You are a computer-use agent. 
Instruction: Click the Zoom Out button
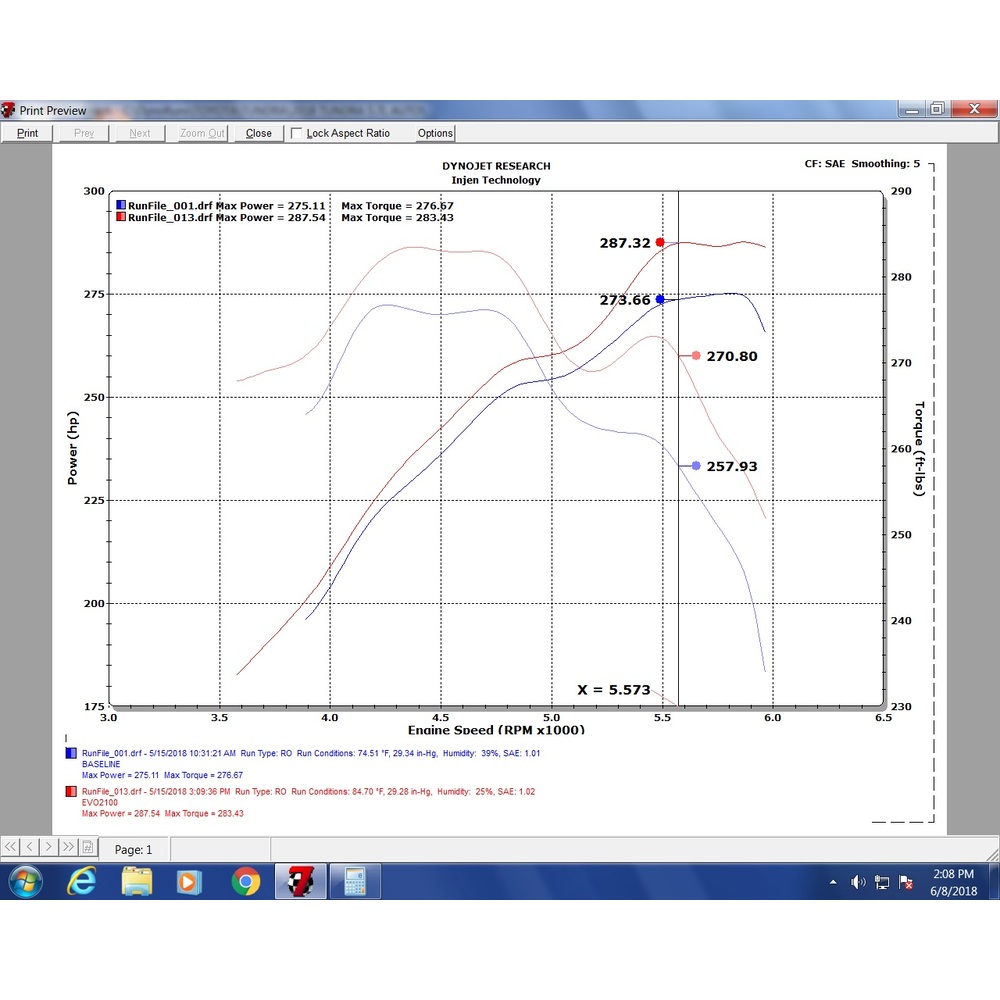tap(202, 133)
